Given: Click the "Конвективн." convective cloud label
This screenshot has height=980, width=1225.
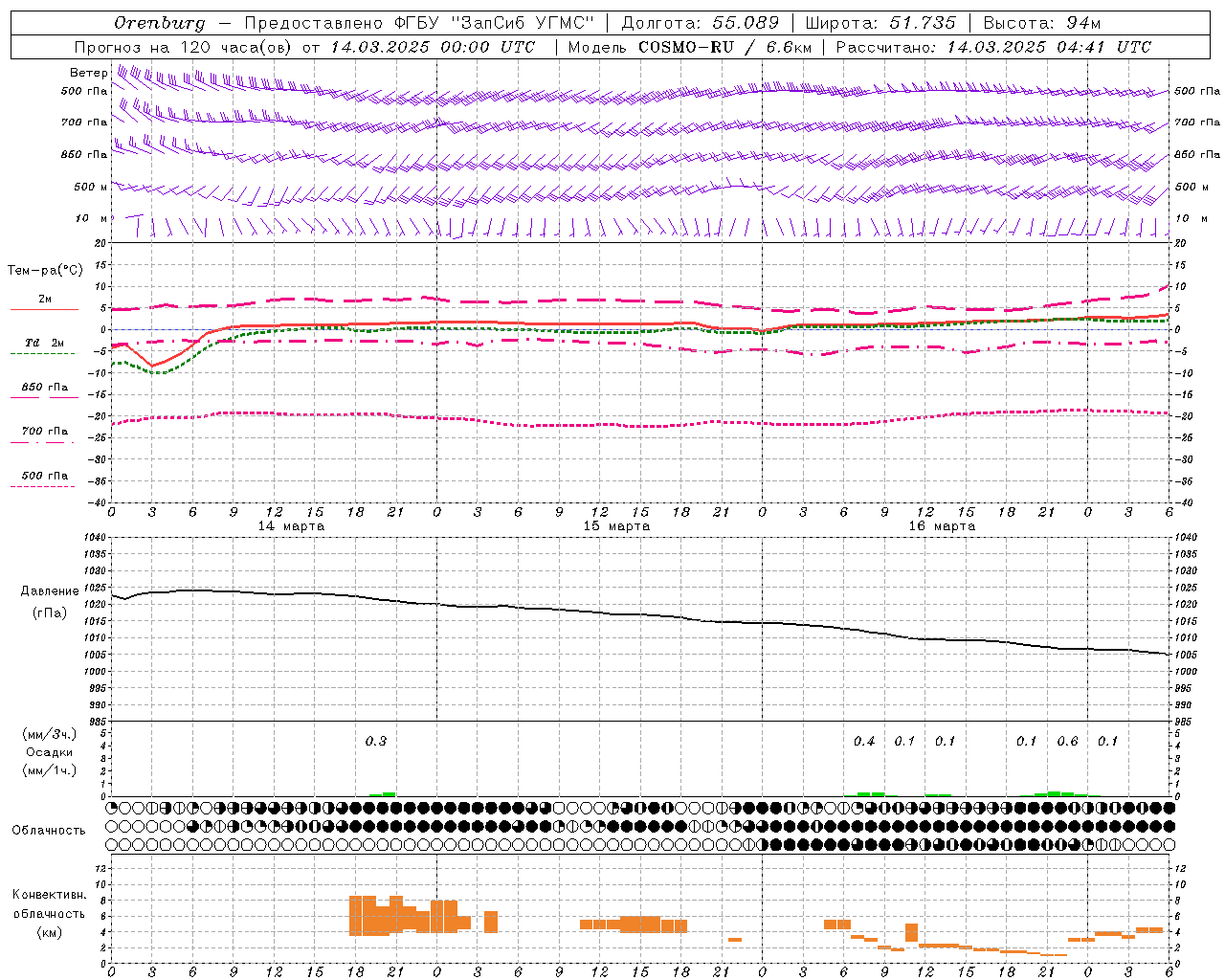Looking at the screenshot, I should (49, 895).
